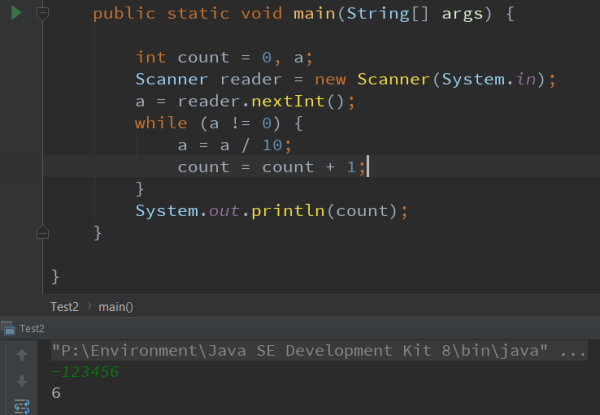Screen dimensions: 600x415
Task: Toggle soft-wrap icon in the console toolbar
Action: pos(21,405)
